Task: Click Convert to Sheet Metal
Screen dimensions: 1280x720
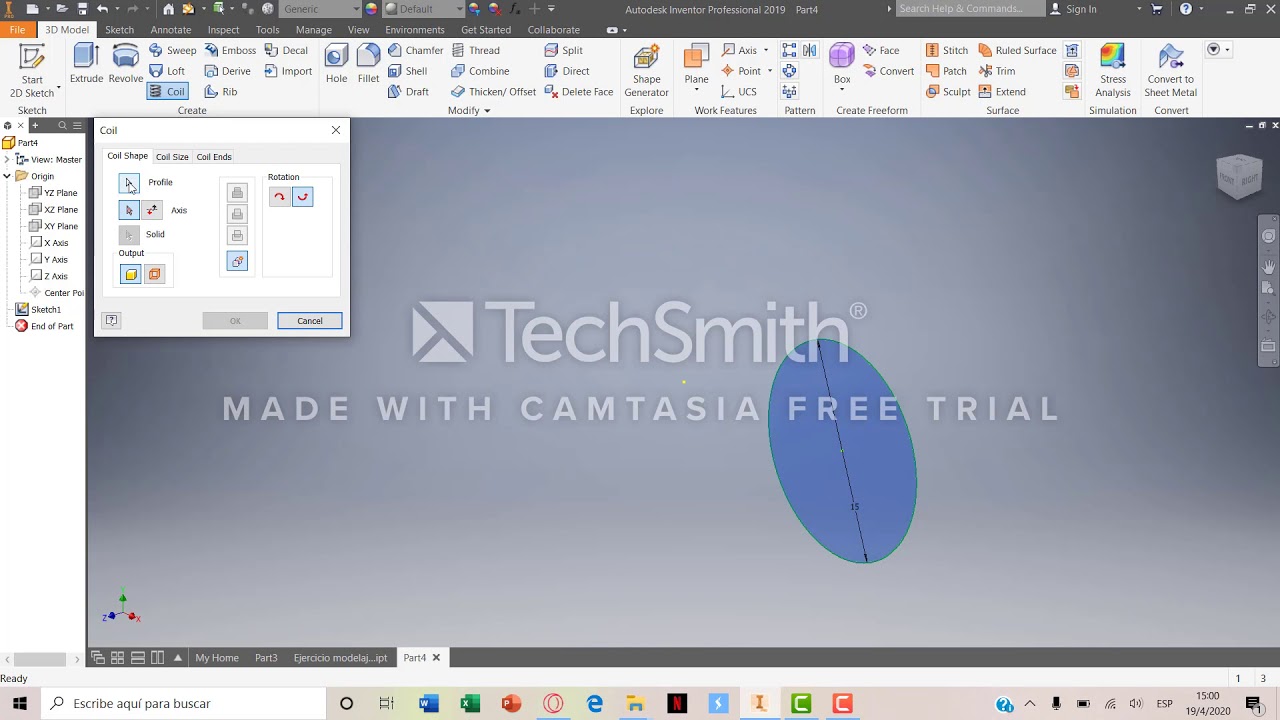Action: tap(1170, 70)
